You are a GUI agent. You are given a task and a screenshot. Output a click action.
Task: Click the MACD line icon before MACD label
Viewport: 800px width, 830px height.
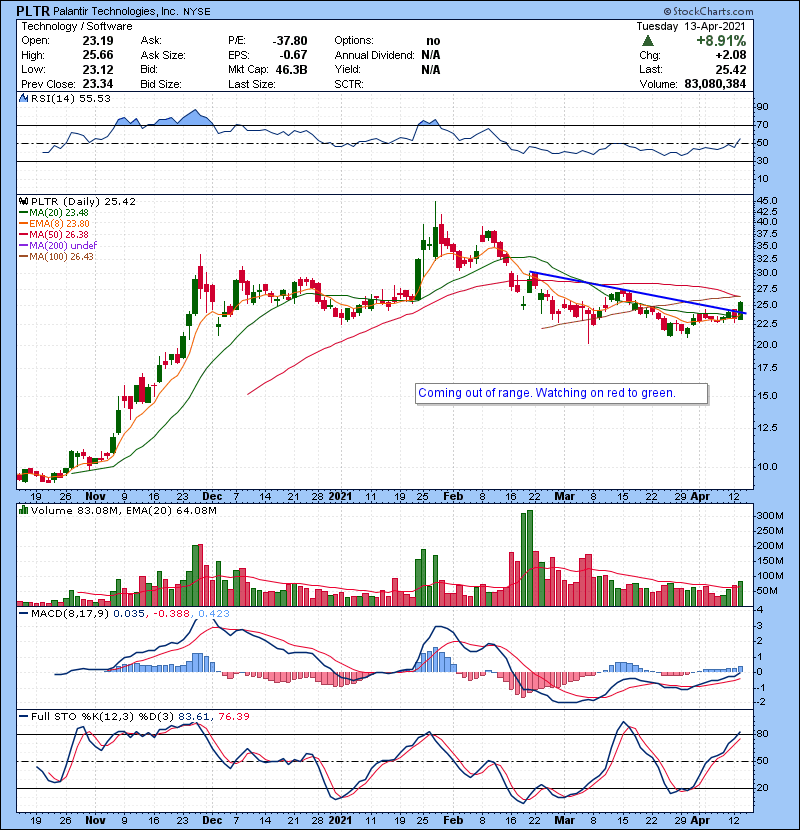(23, 614)
